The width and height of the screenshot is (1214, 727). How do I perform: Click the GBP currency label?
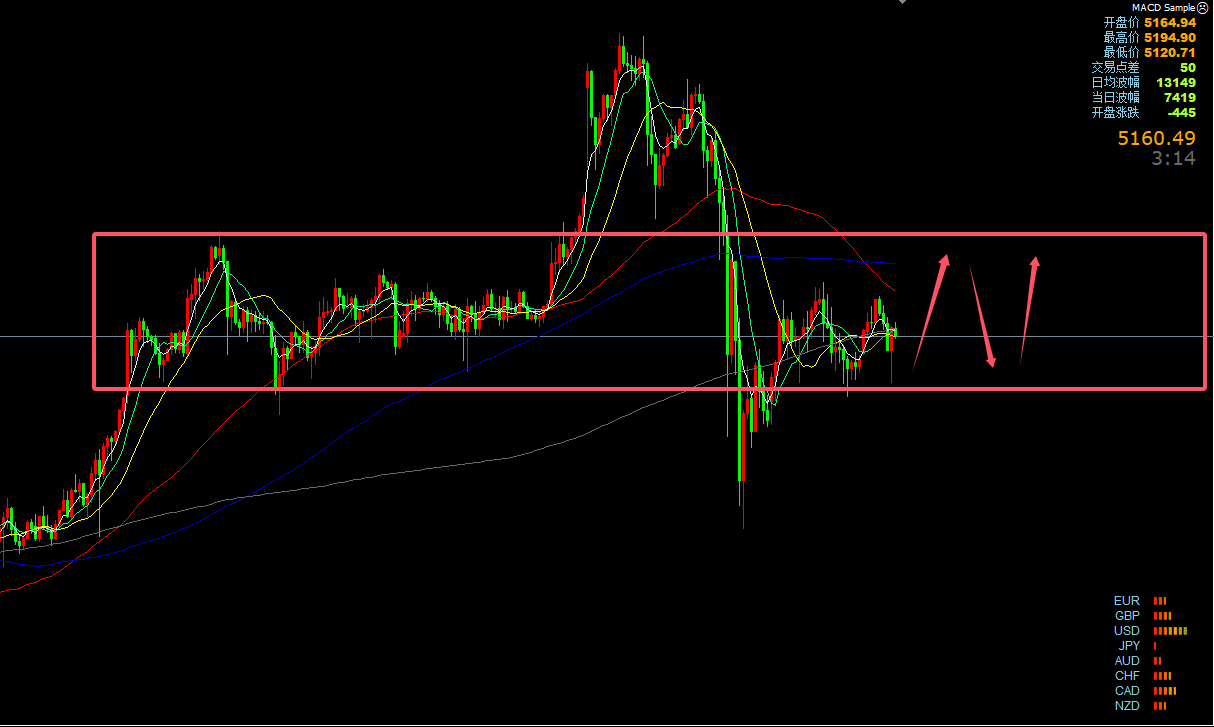(x=1127, y=616)
